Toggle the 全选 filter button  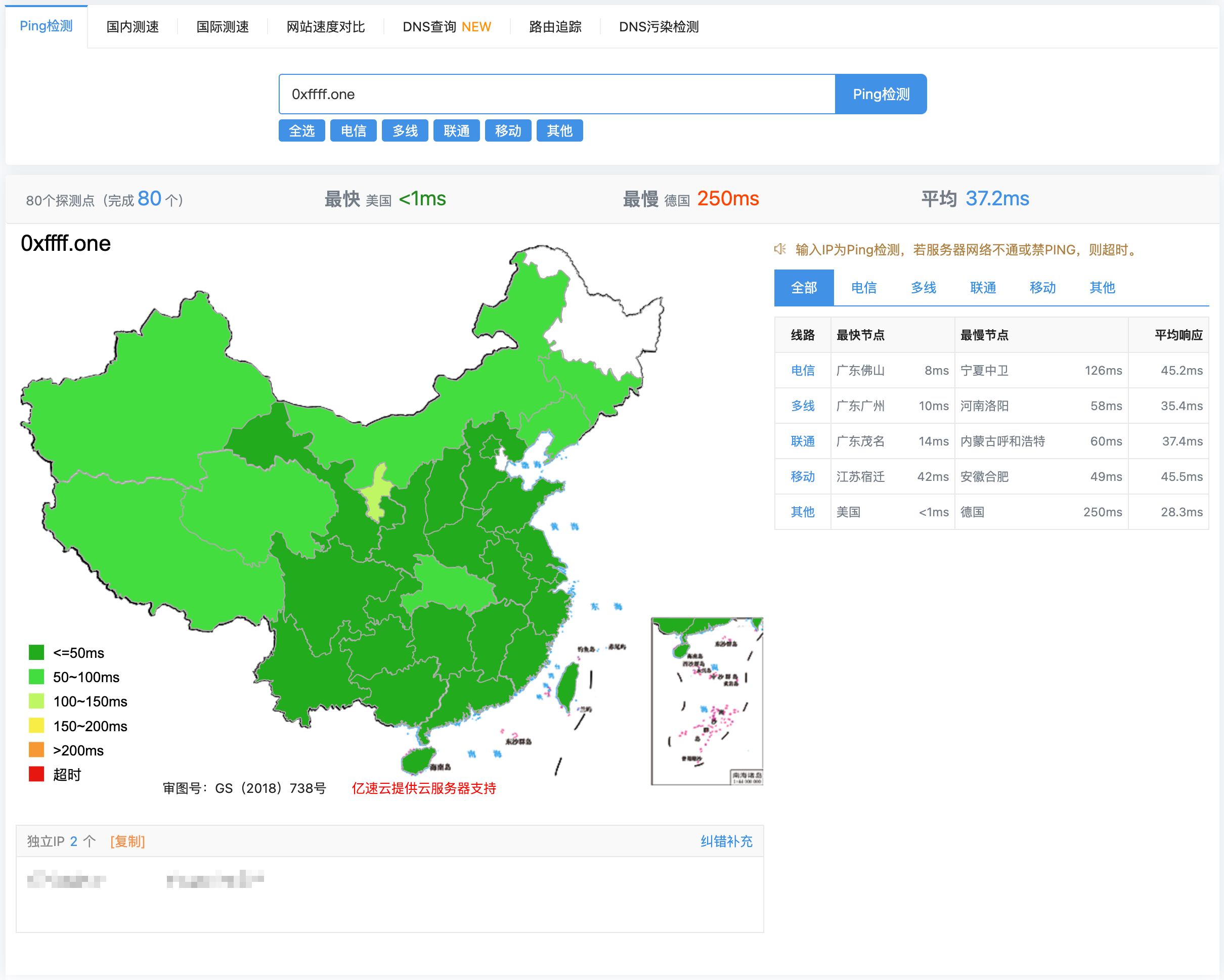click(301, 131)
